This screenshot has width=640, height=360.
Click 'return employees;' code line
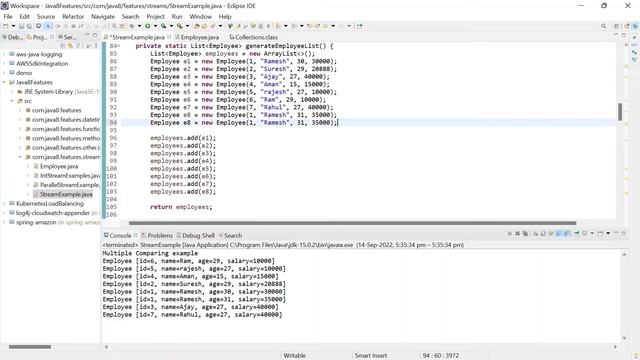pos(181,207)
